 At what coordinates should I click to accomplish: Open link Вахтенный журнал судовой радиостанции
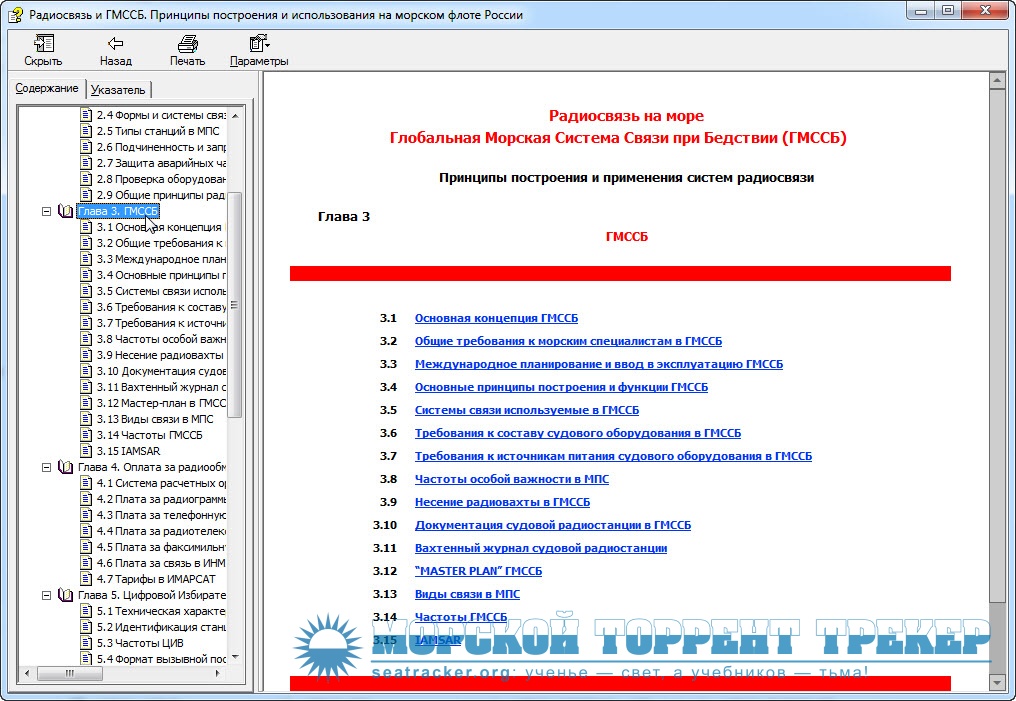click(x=541, y=548)
